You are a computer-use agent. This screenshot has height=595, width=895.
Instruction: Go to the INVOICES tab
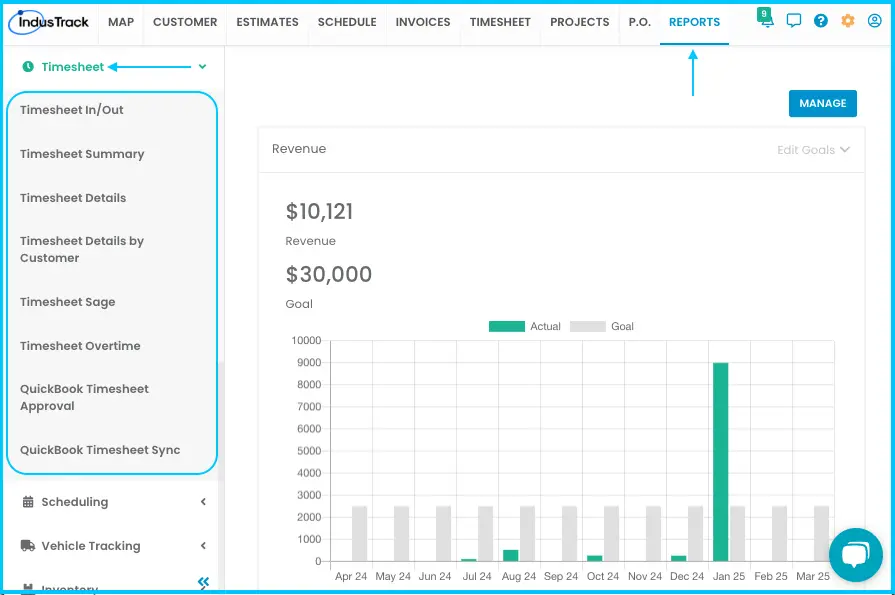click(x=423, y=22)
